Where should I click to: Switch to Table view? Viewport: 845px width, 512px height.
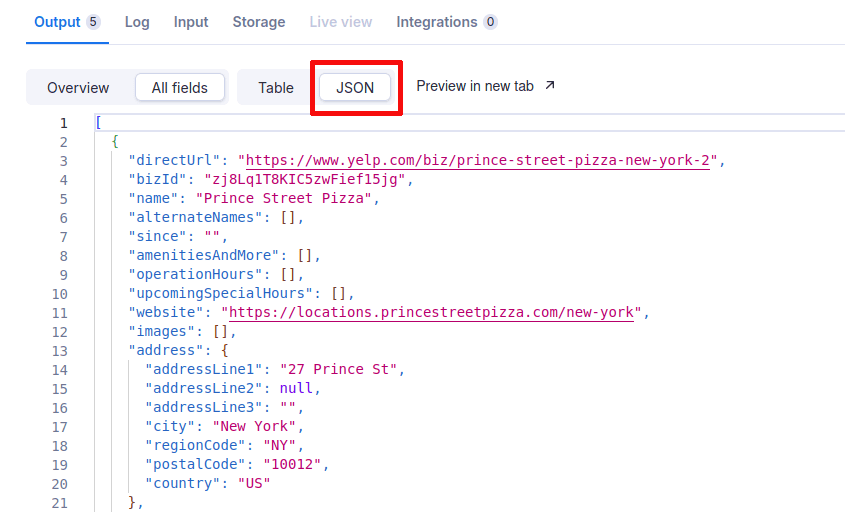click(276, 88)
